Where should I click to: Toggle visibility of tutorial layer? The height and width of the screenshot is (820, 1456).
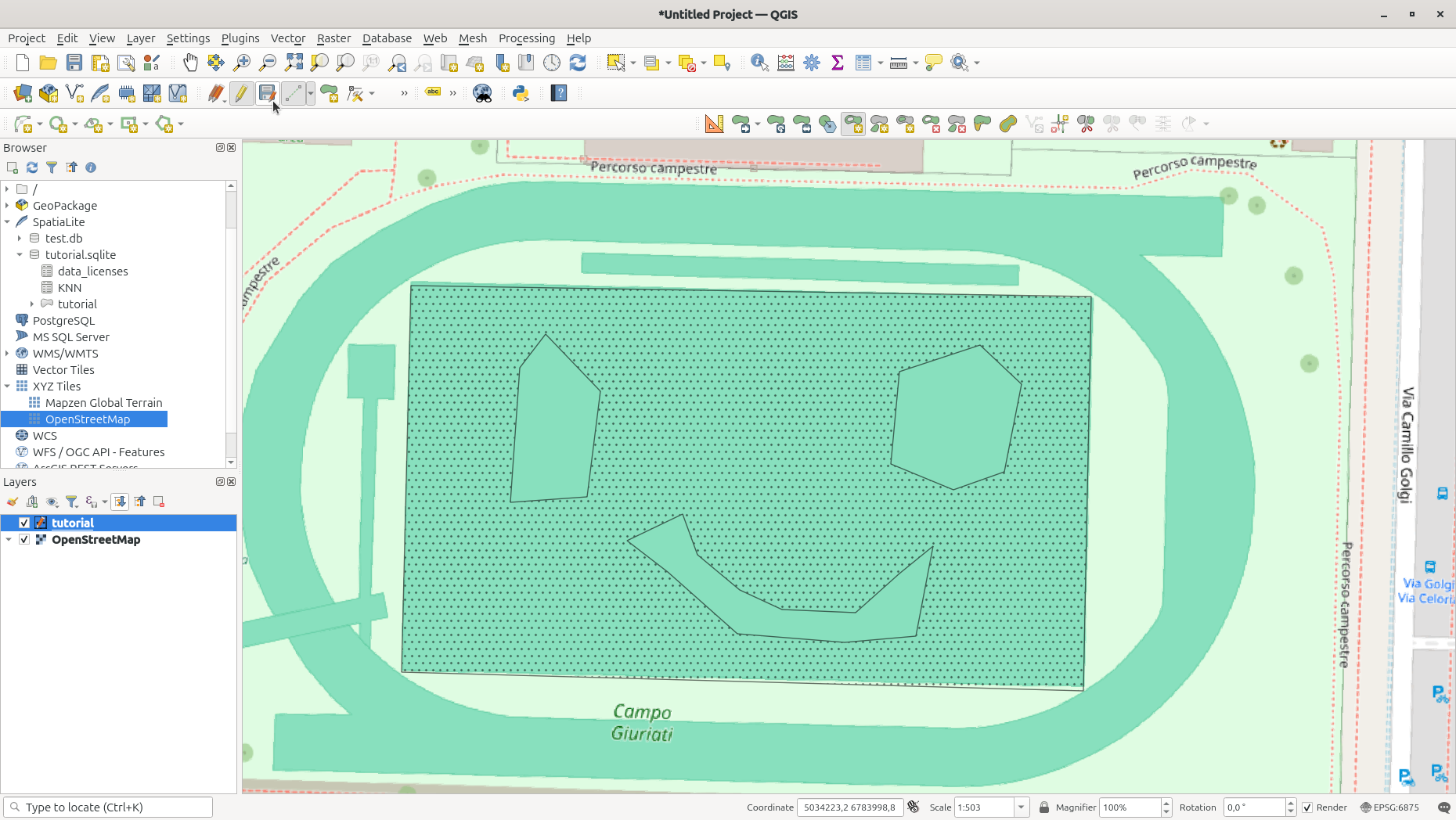24,523
